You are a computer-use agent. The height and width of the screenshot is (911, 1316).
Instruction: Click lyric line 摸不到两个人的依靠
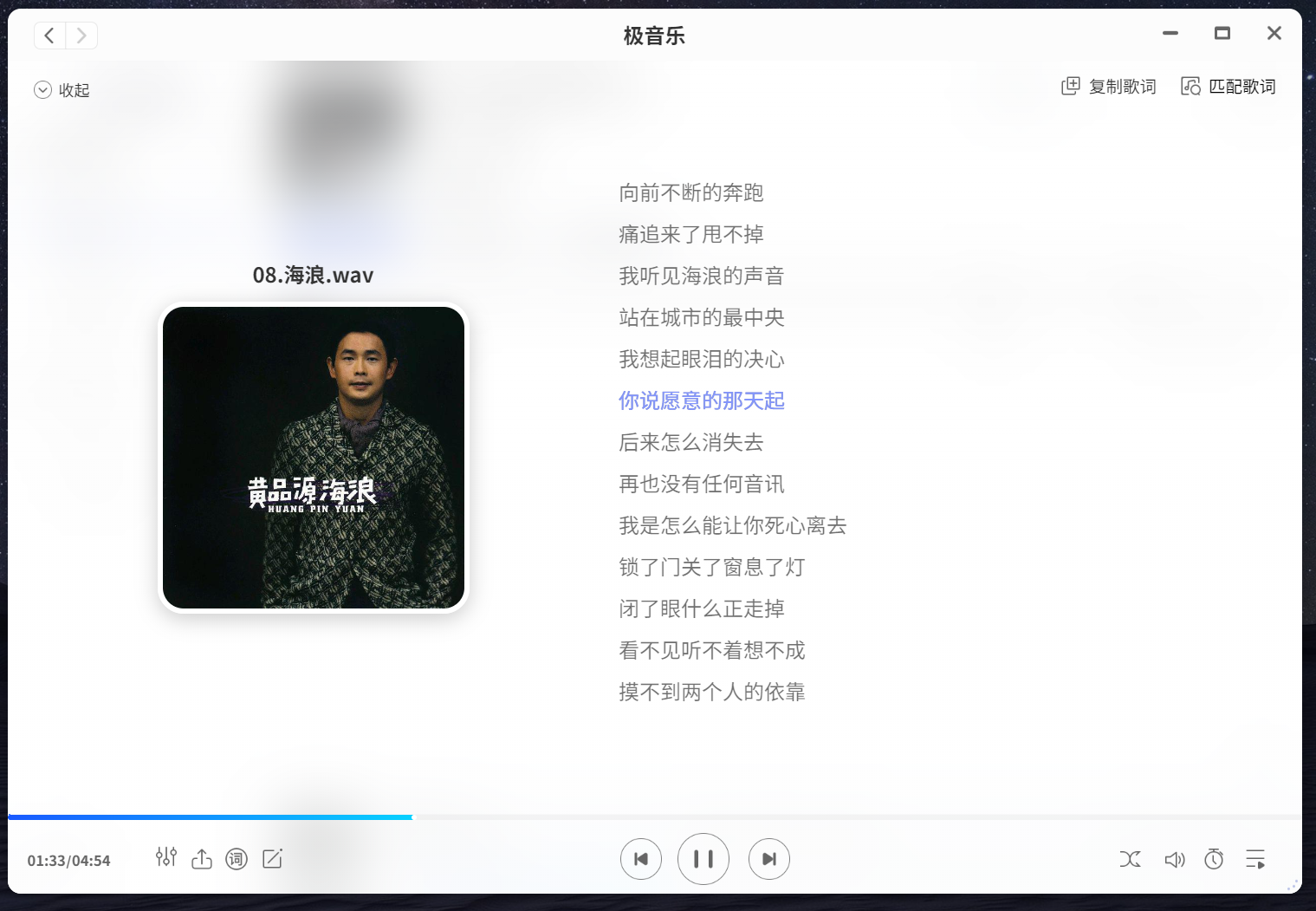(712, 692)
